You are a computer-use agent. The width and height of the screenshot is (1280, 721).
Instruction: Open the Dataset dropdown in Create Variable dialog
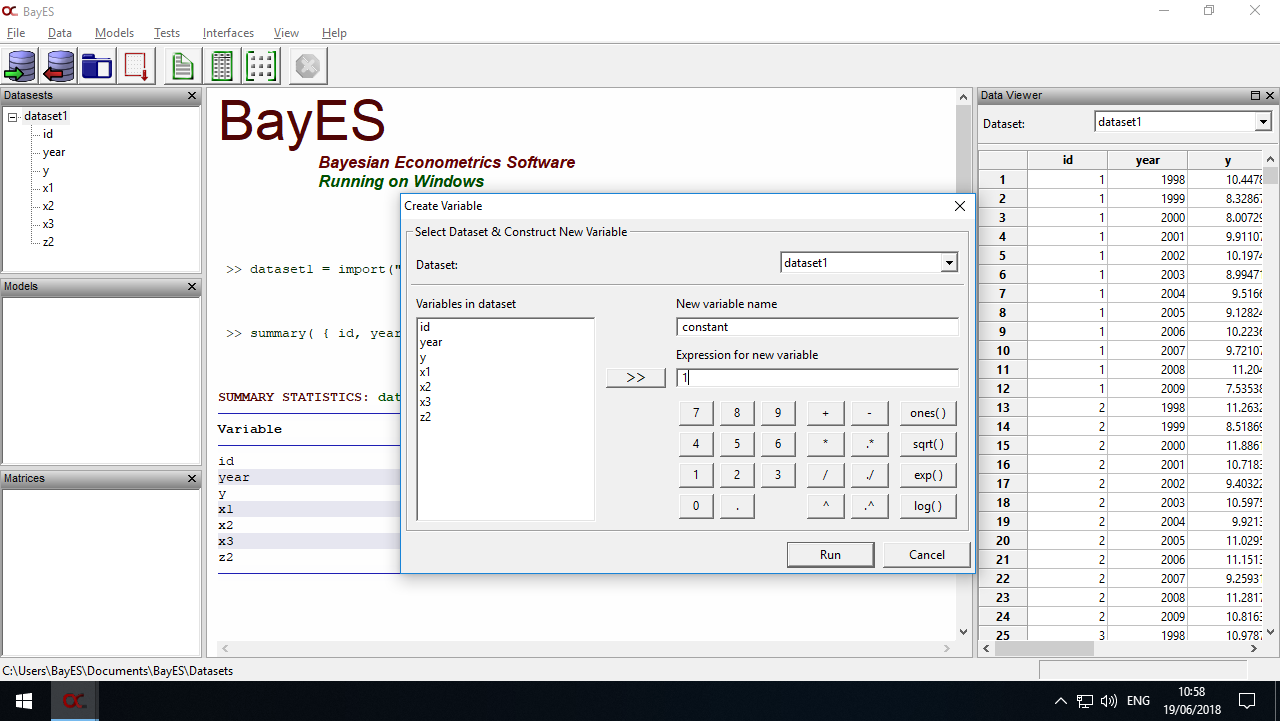pos(949,263)
